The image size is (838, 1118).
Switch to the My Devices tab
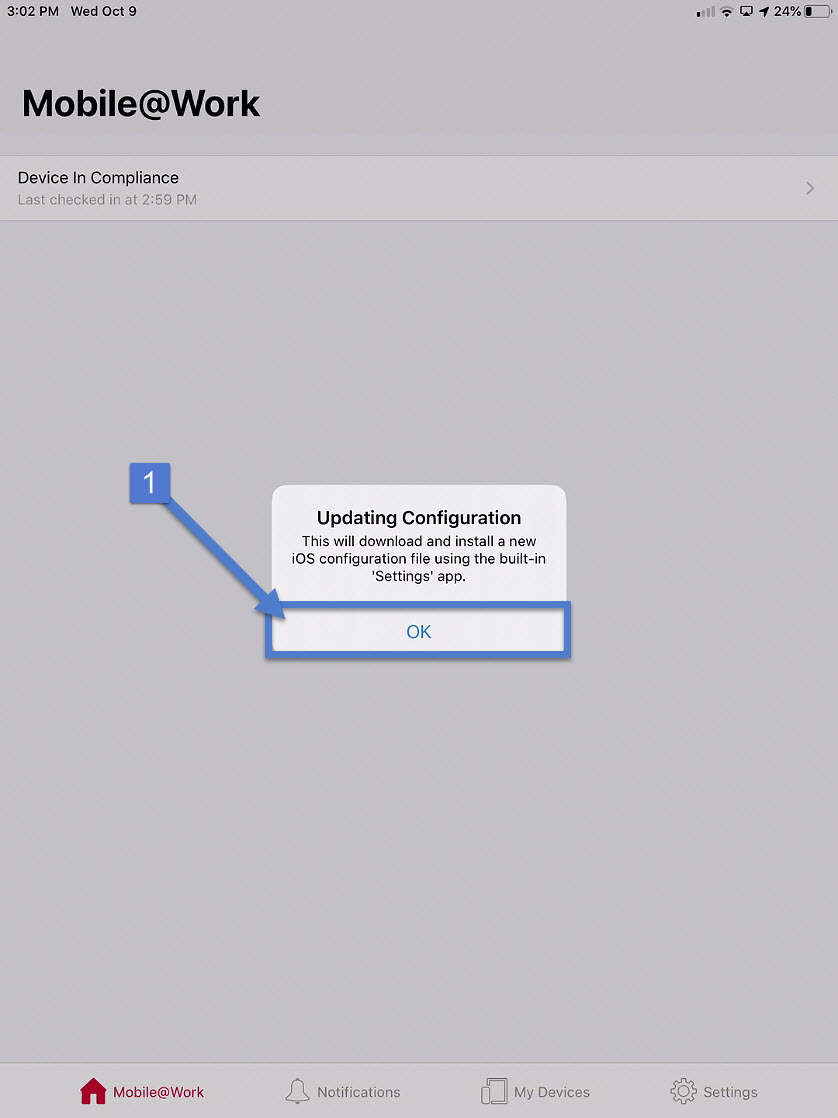[535, 1090]
